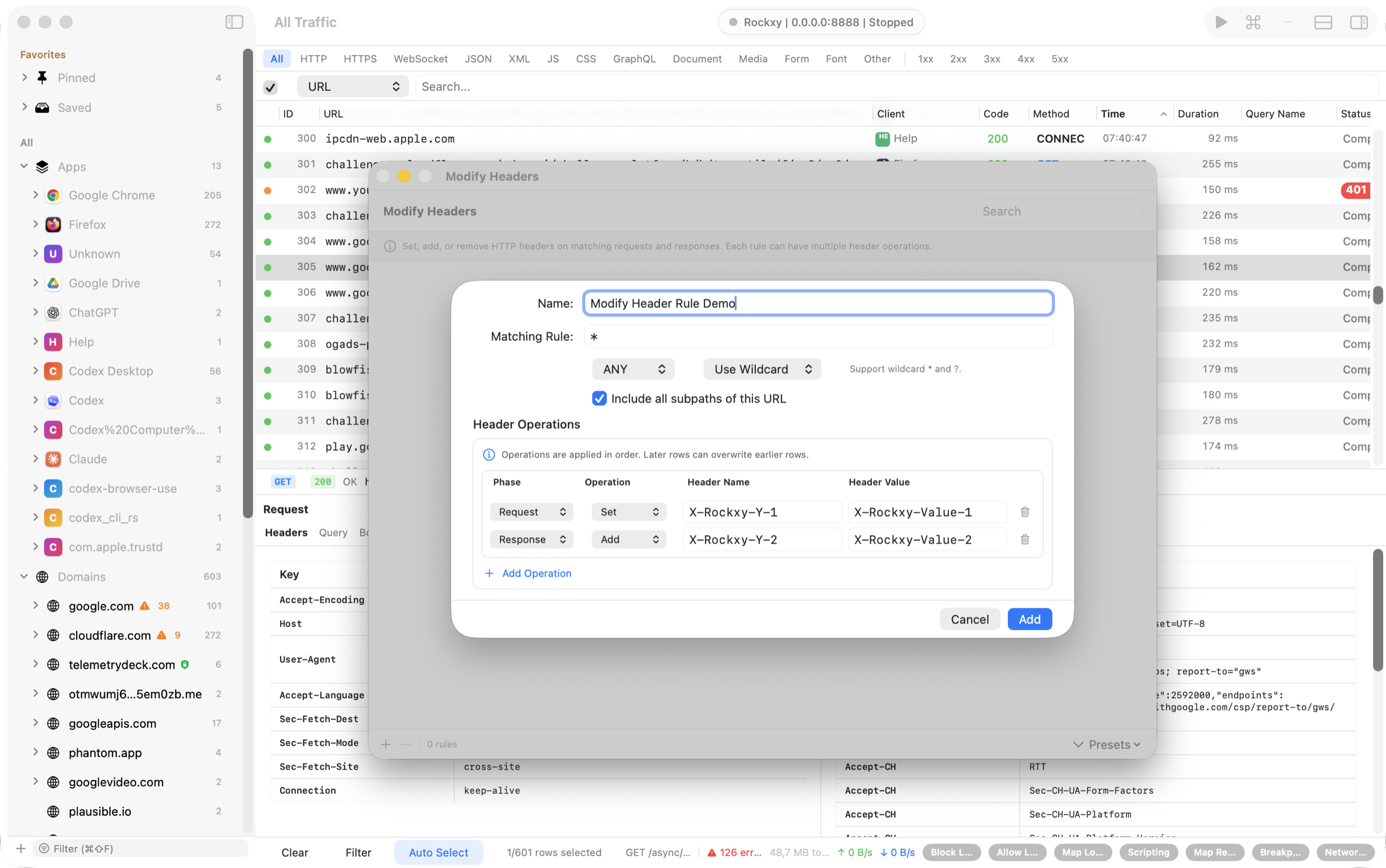Click the Cancel button in dialog
The image size is (1386, 868).
tap(969, 619)
